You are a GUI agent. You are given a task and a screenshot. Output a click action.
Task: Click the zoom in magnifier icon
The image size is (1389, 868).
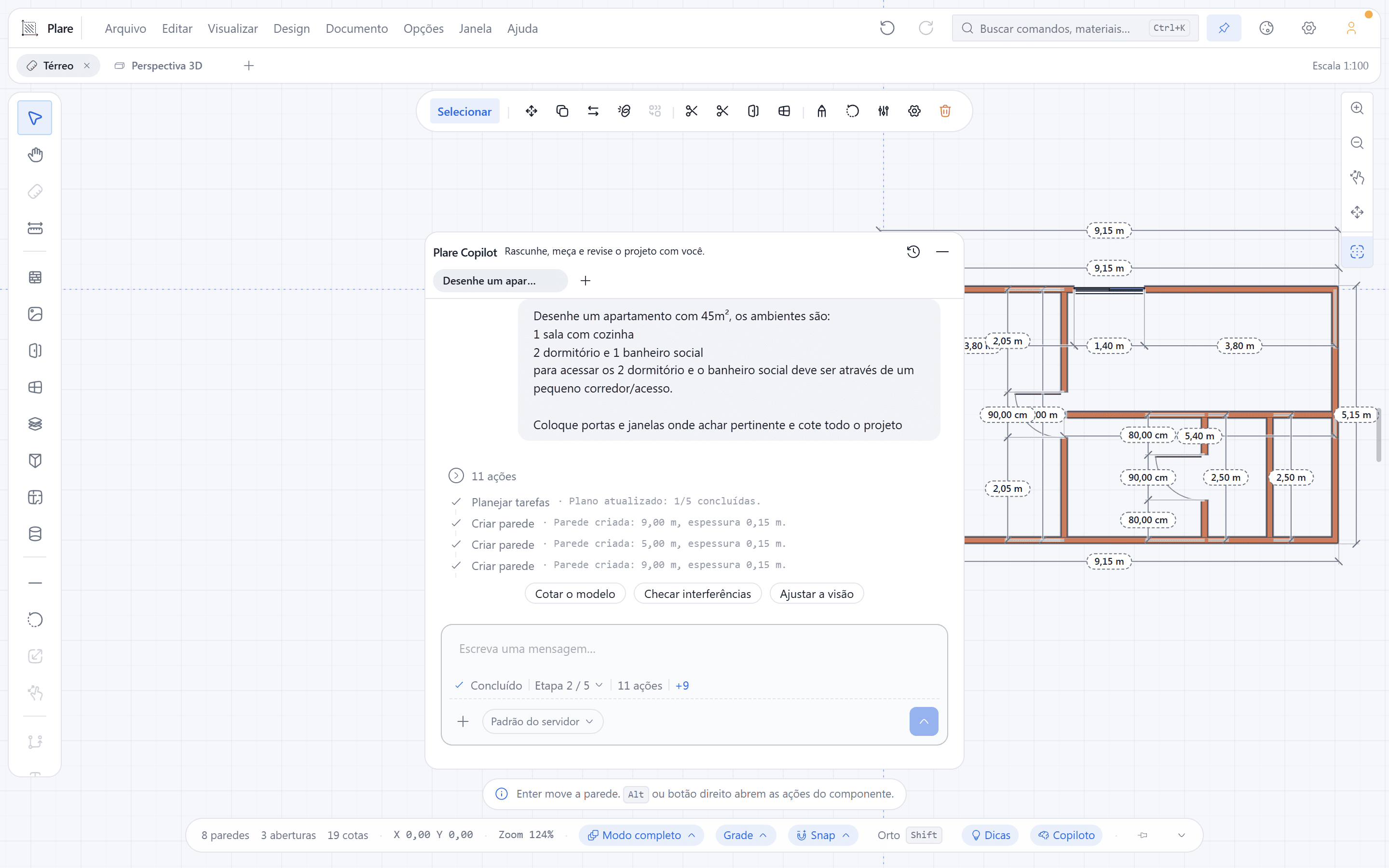(x=1357, y=108)
